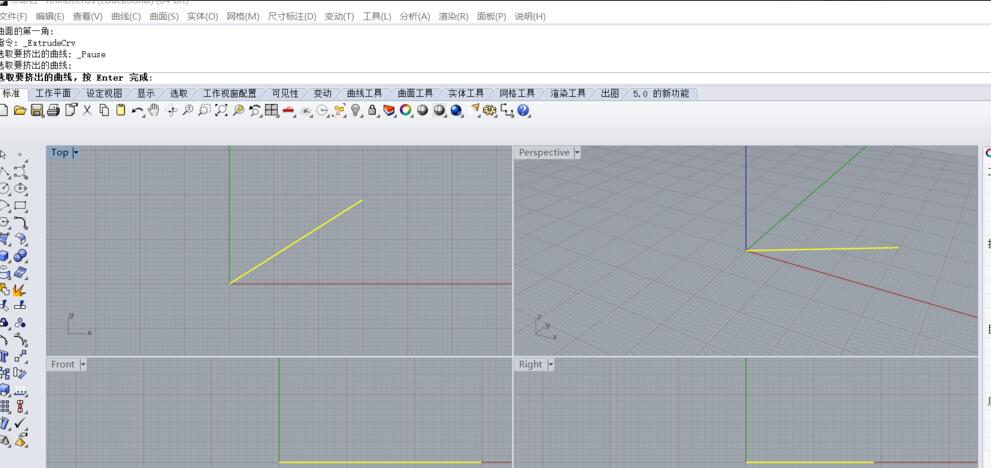Select the Ellipse tool in the sidebar
991x468 pixels.
[20, 188]
